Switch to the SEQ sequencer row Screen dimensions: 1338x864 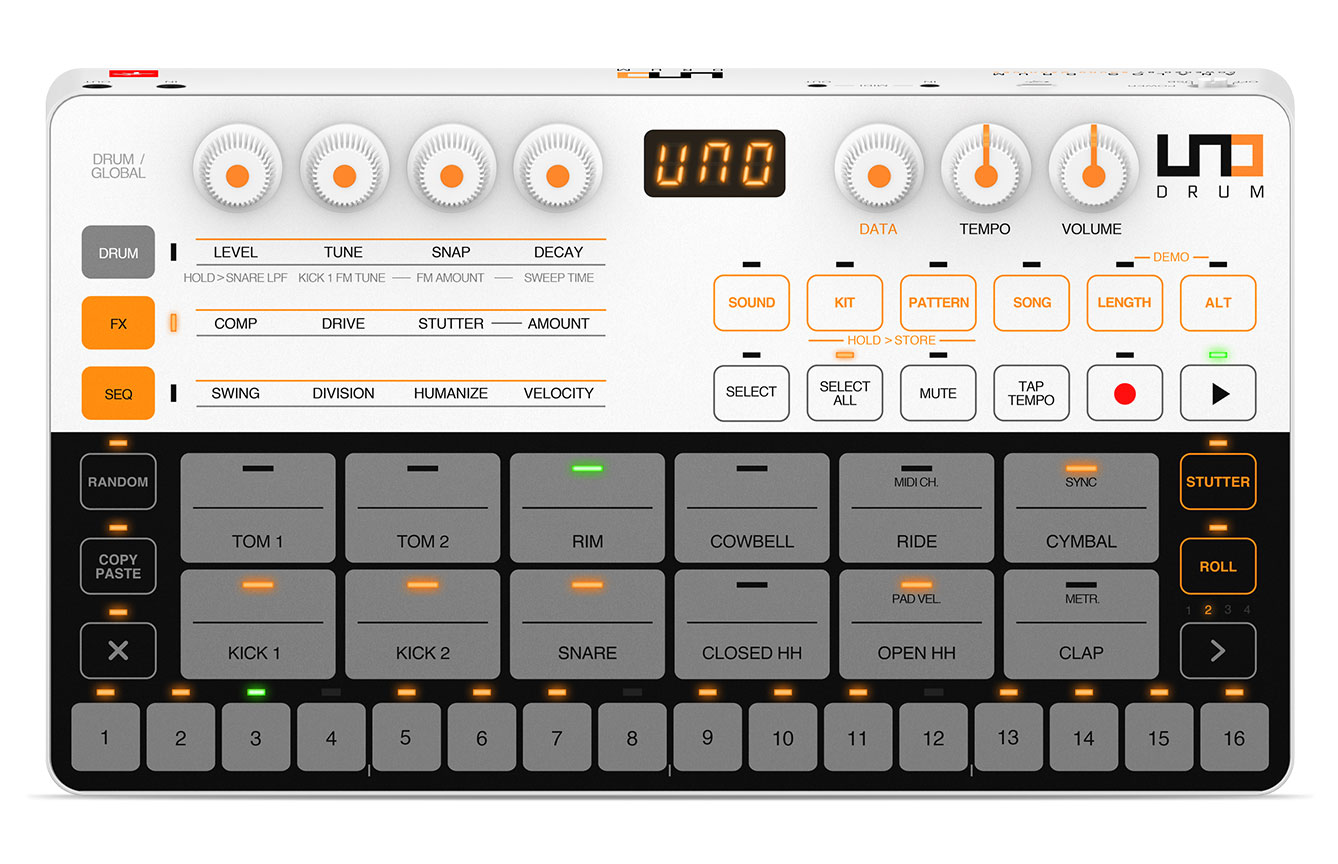[117, 393]
